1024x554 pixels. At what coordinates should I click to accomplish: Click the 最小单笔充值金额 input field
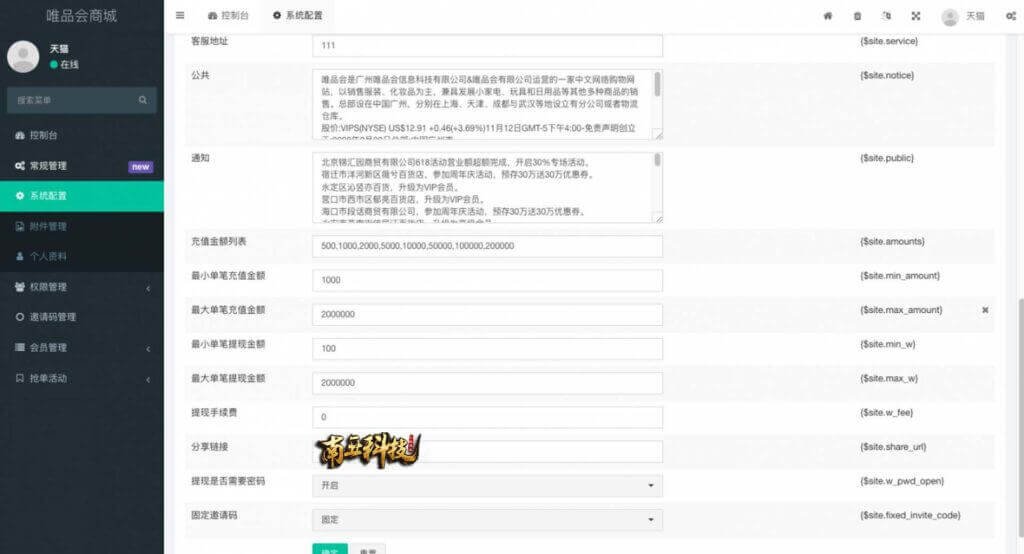pyautogui.click(x=487, y=280)
